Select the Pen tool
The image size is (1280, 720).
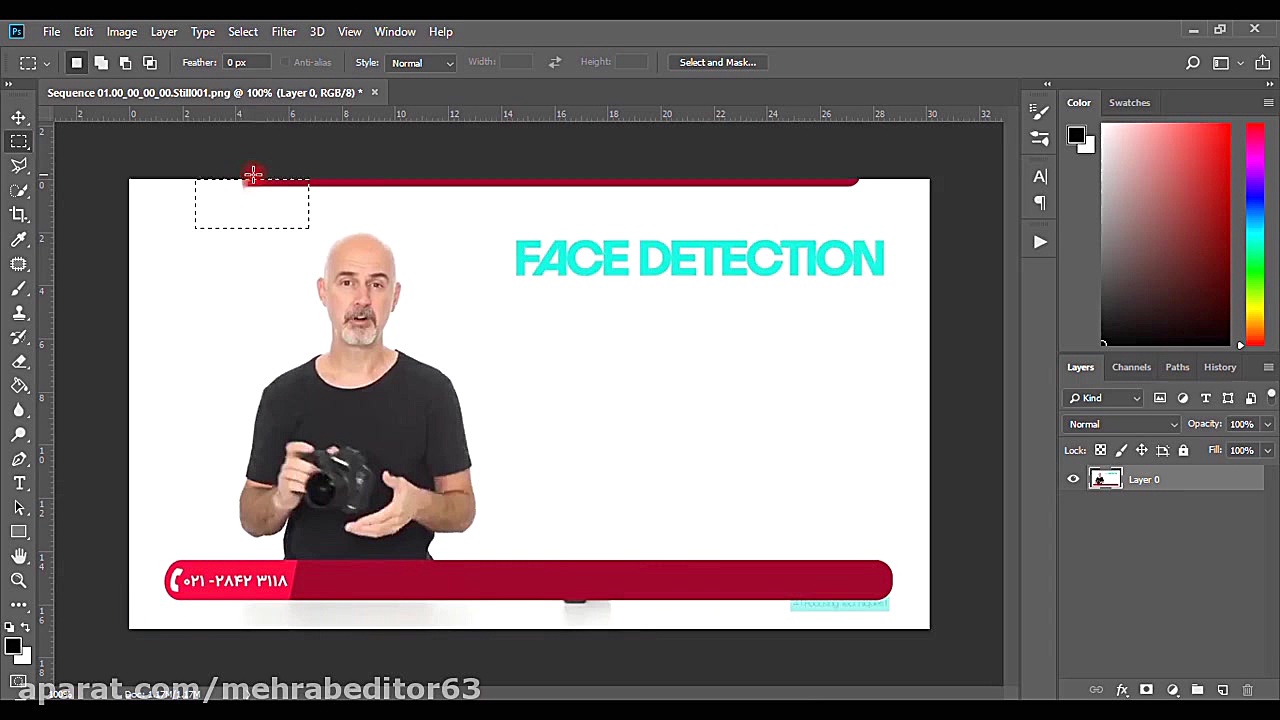(19, 459)
